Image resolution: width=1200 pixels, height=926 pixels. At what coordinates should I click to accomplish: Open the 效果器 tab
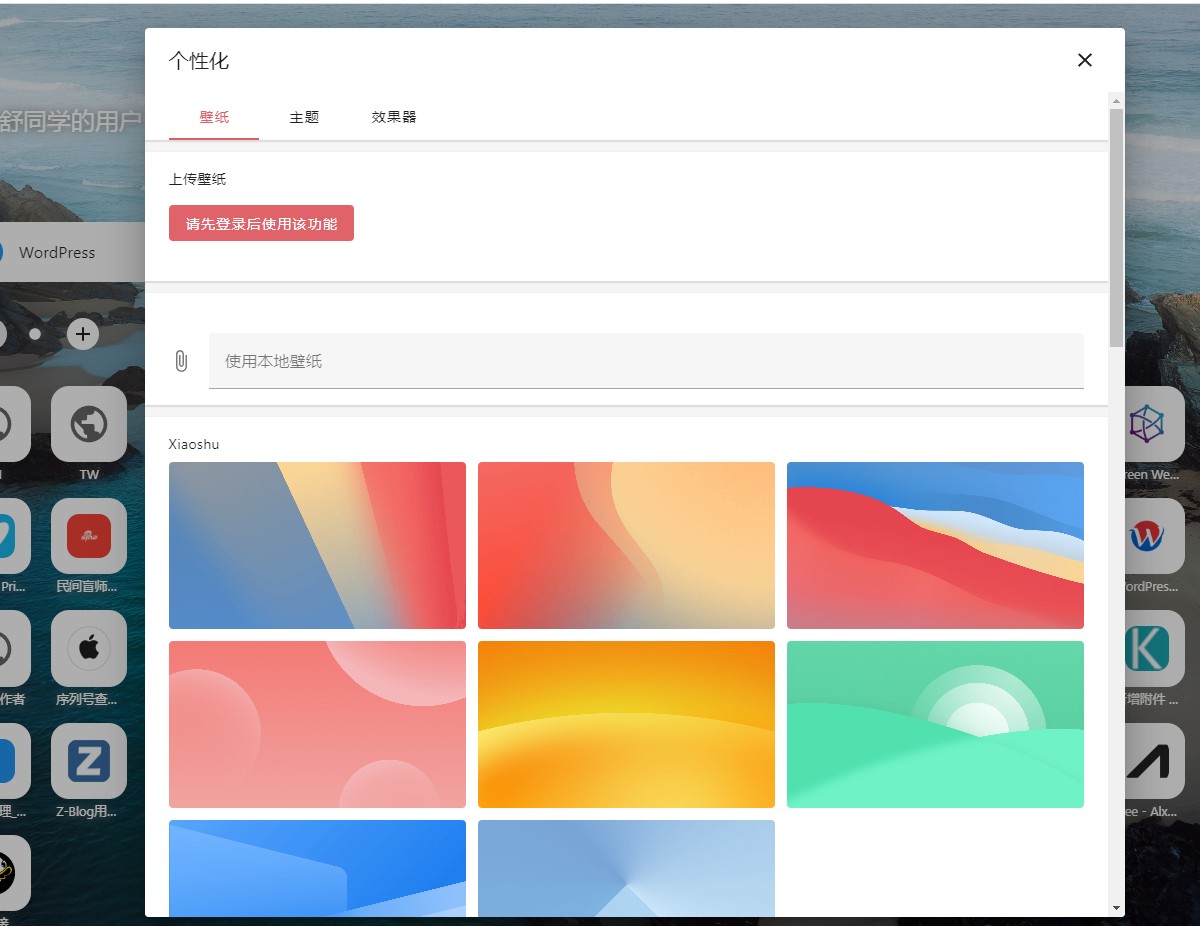(394, 117)
